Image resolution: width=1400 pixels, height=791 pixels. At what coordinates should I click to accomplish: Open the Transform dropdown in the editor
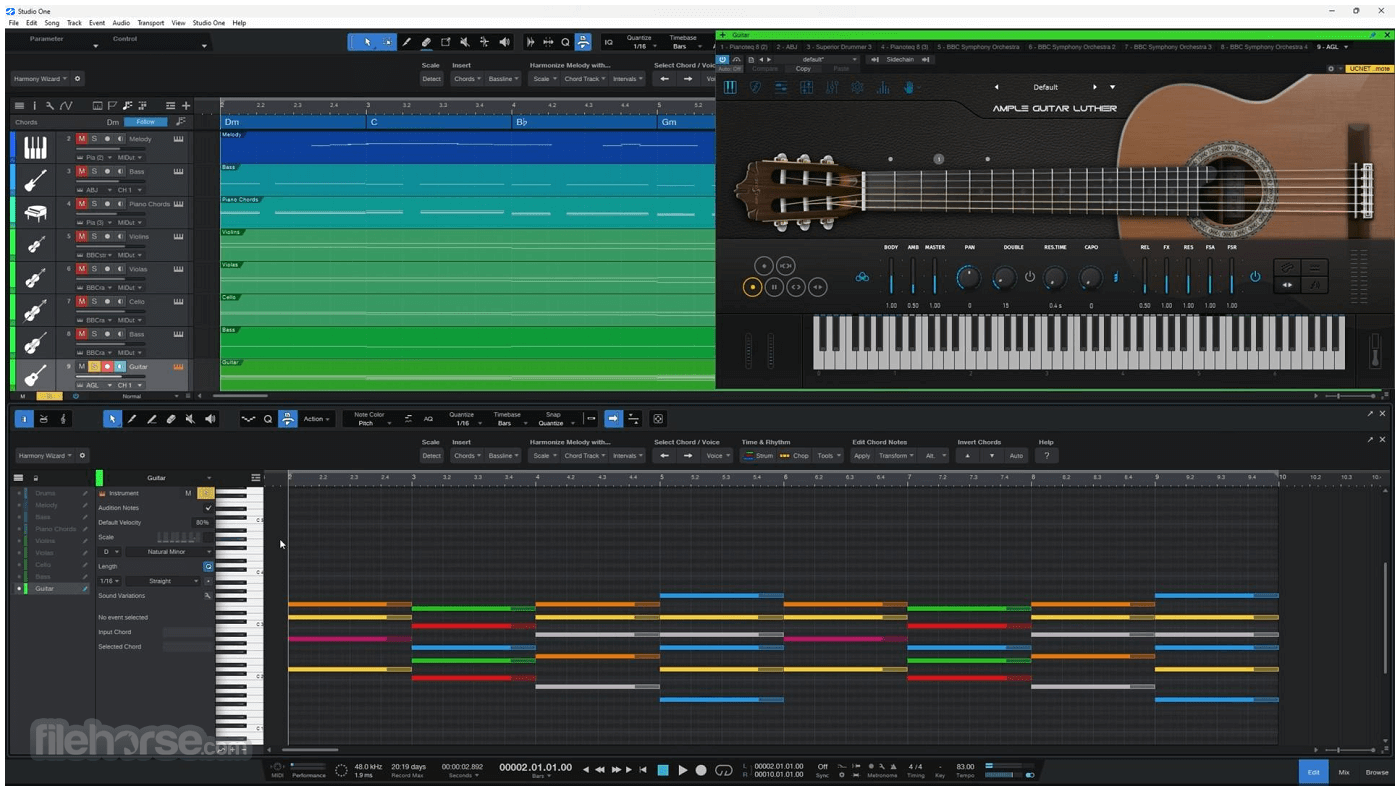click(895, 456)
